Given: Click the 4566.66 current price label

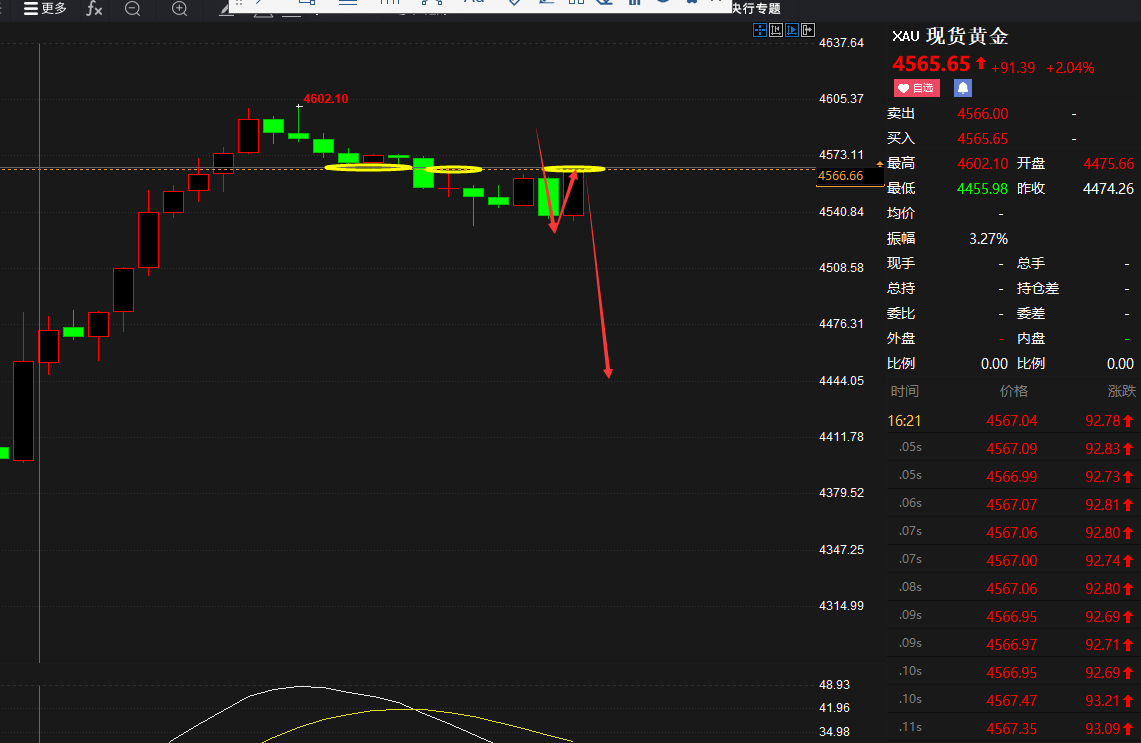Looking at the screenshot, I should click(x=840, y=176).
